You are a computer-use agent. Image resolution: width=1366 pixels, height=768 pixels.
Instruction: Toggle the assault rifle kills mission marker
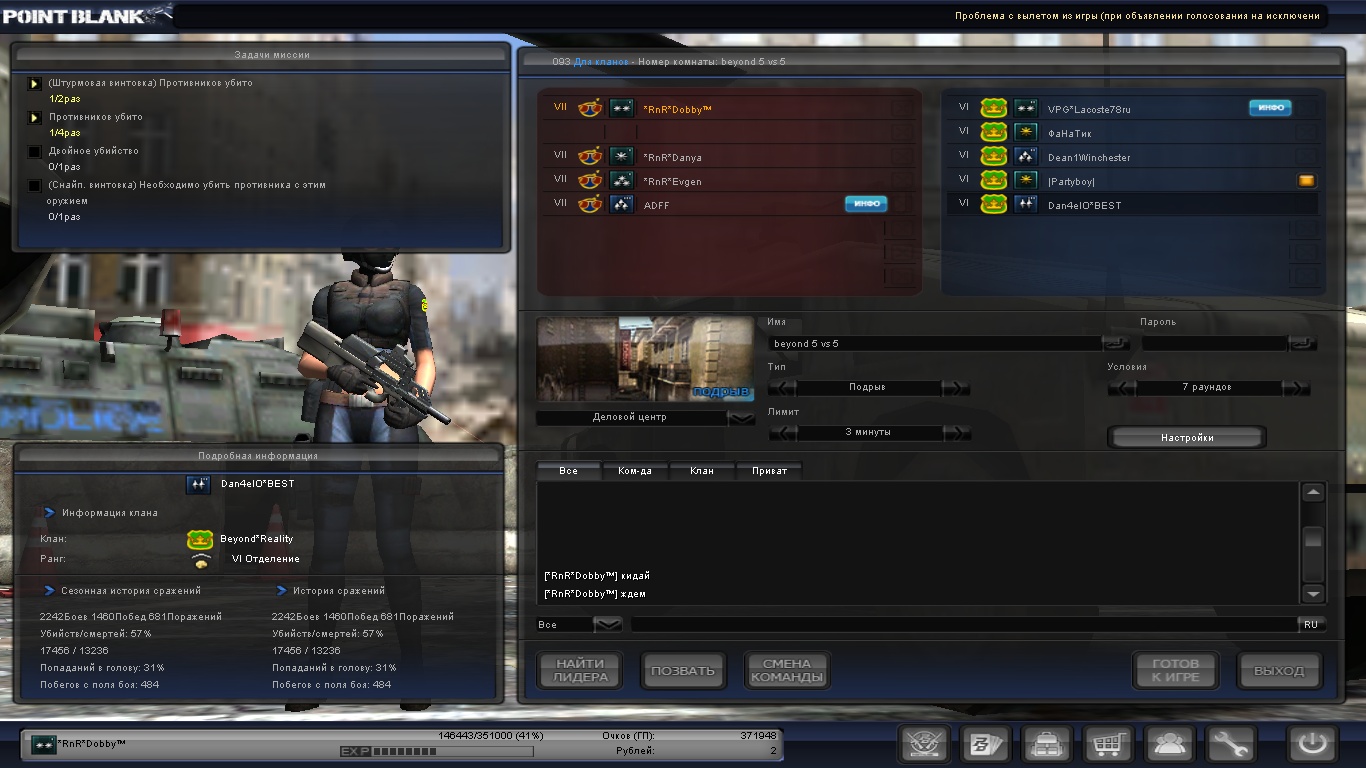(34, 84)
